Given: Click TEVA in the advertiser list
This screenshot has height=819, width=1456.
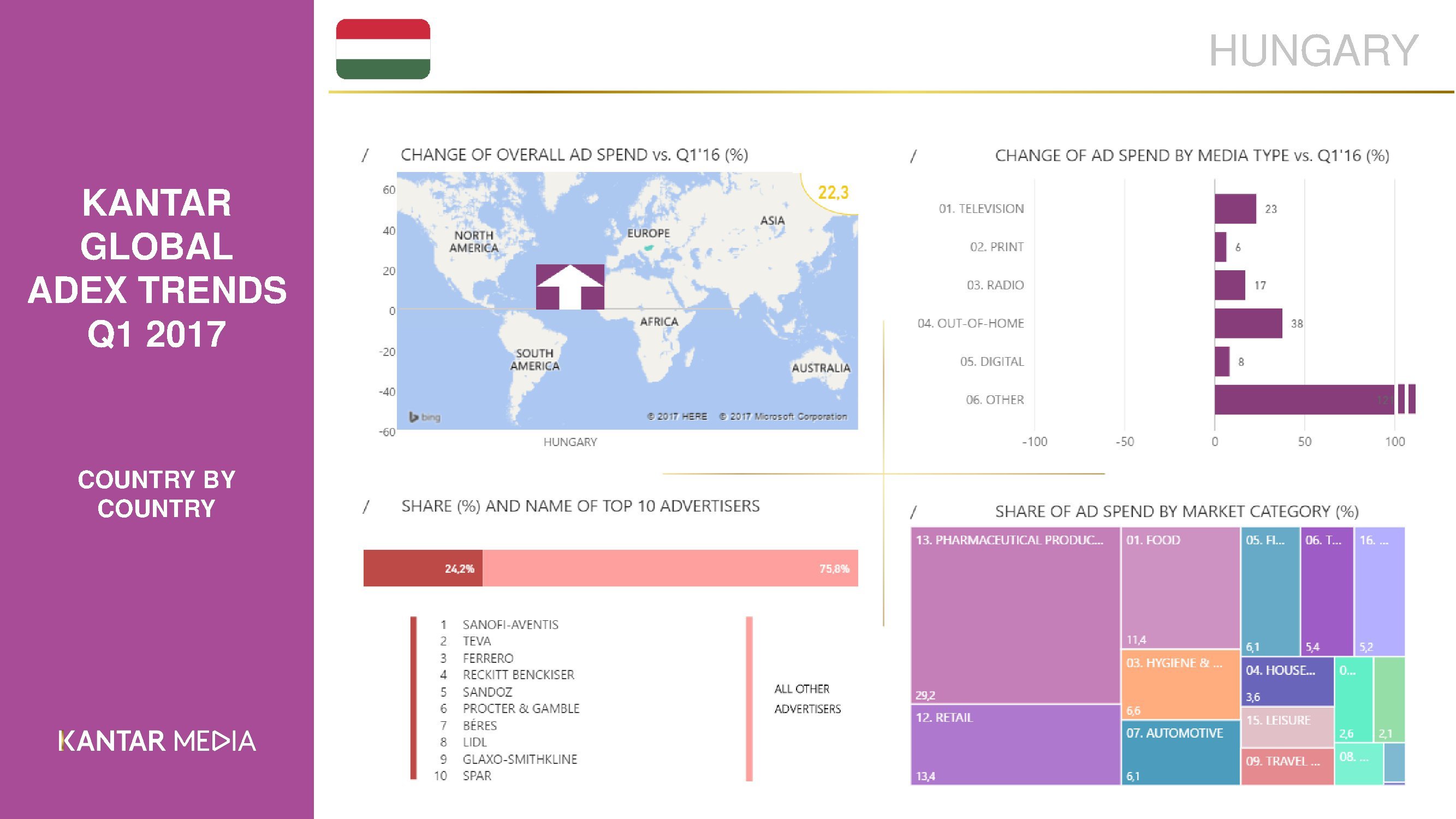Looking at the screenshot, I should click(x=477, y=641).
